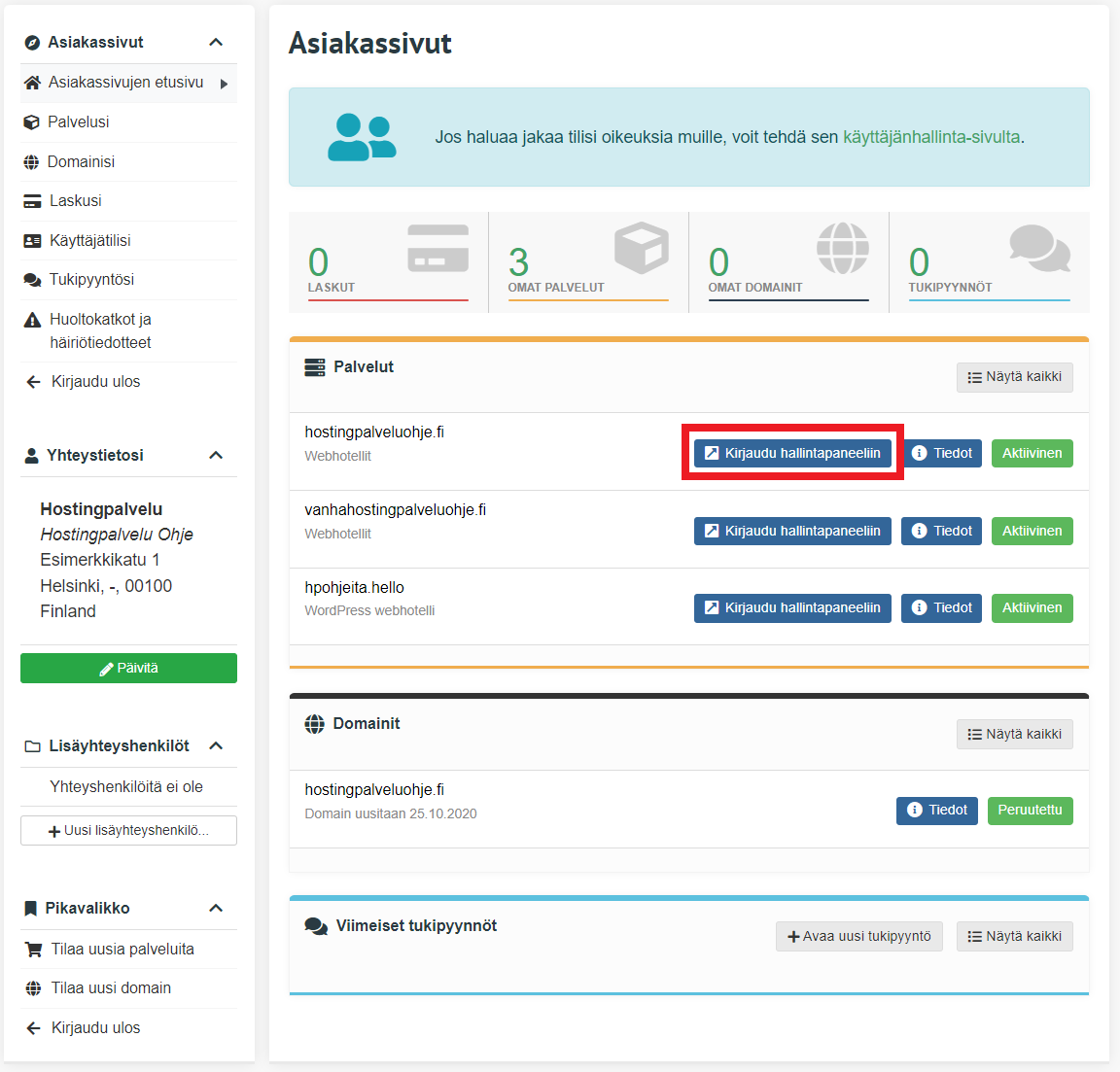The width and height of the screenshot is (1120, 1072).
Task: Click the globe icon in Omat domainit tile
Action: pyautogui.click(x=842, y=248)
